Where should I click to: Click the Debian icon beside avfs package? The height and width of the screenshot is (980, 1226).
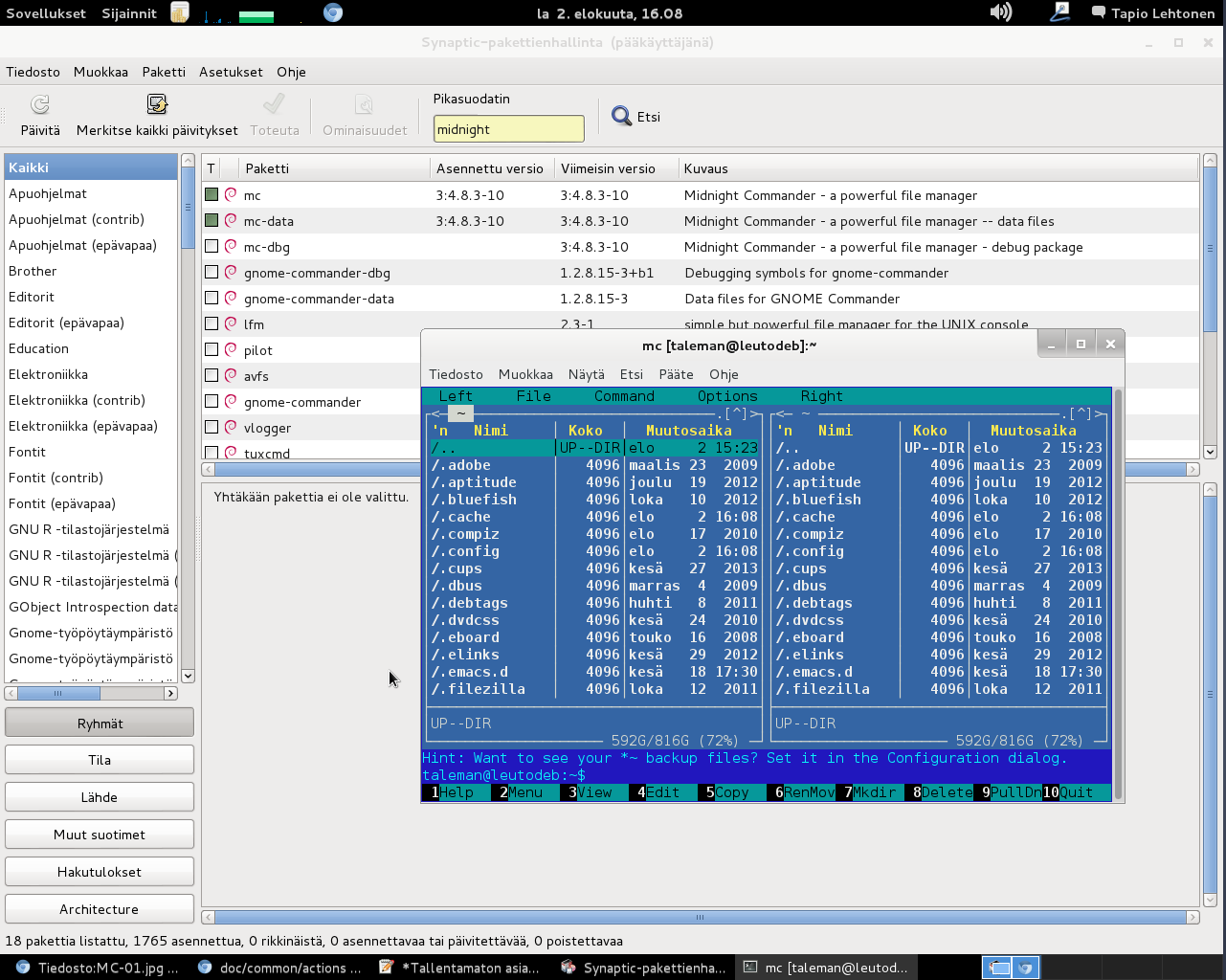tap(231, 375)
